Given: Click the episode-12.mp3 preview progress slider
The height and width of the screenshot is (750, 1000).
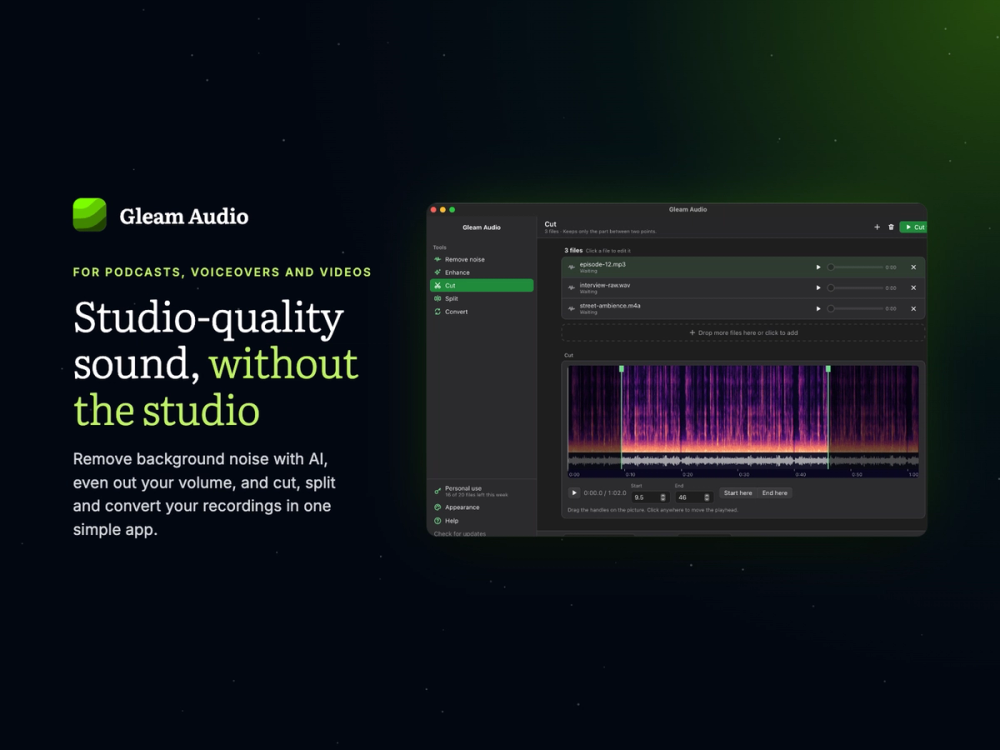Looking at the screenshot, I should 855,267.
